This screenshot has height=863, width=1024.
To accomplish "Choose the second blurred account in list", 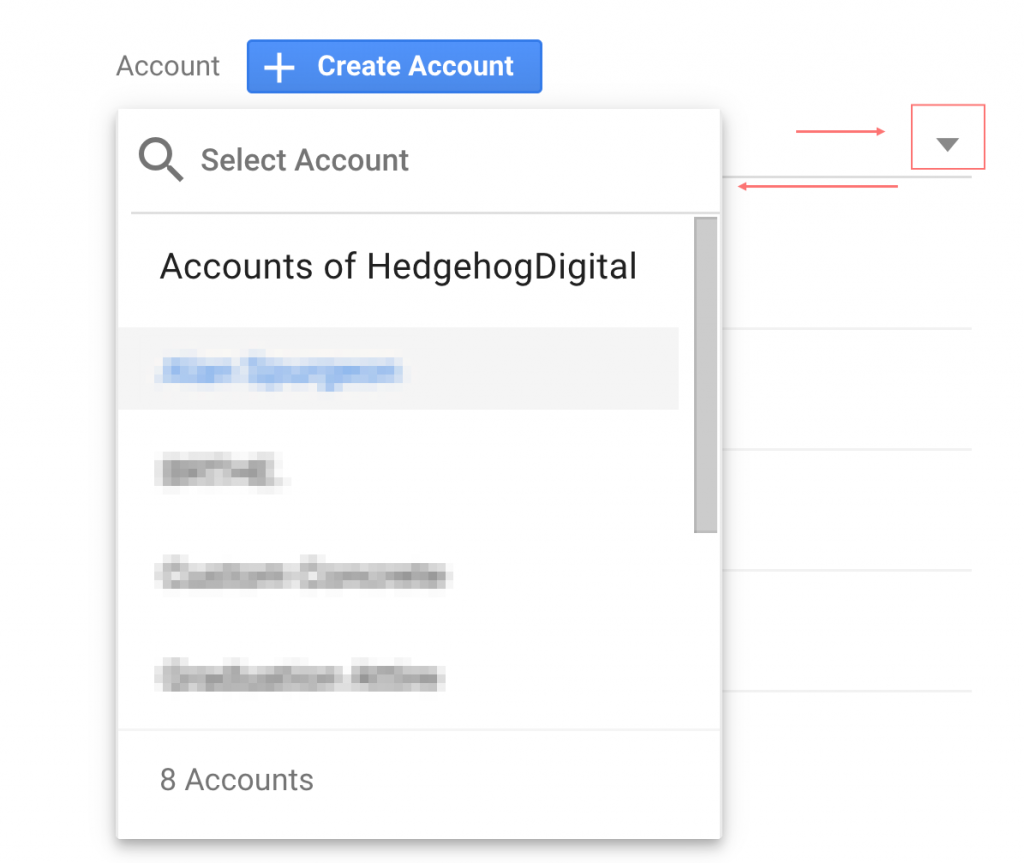I will coord(220,473).
